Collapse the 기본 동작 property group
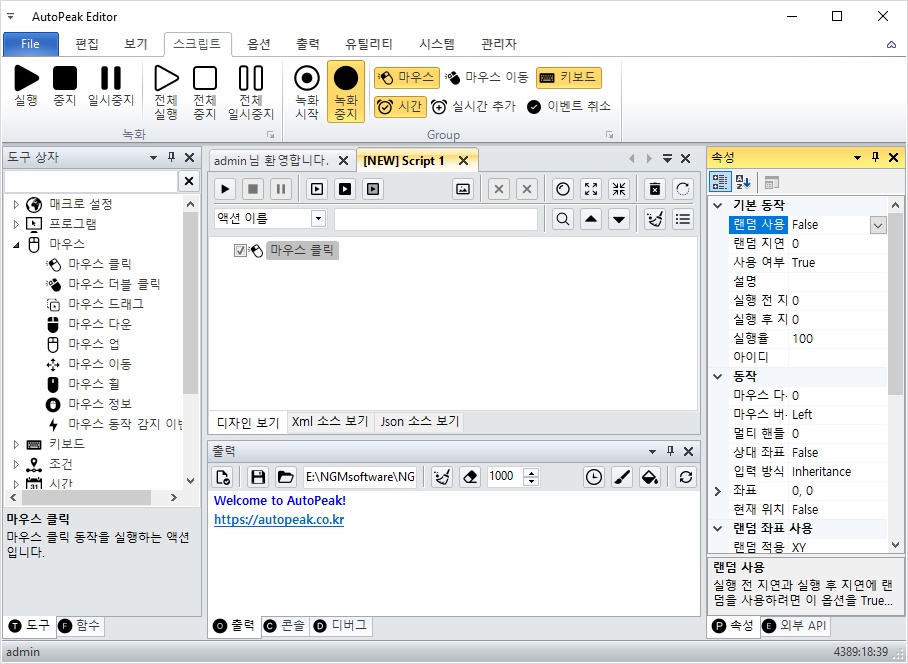Screen dimensions: 908x664 [x=718, y=206]
